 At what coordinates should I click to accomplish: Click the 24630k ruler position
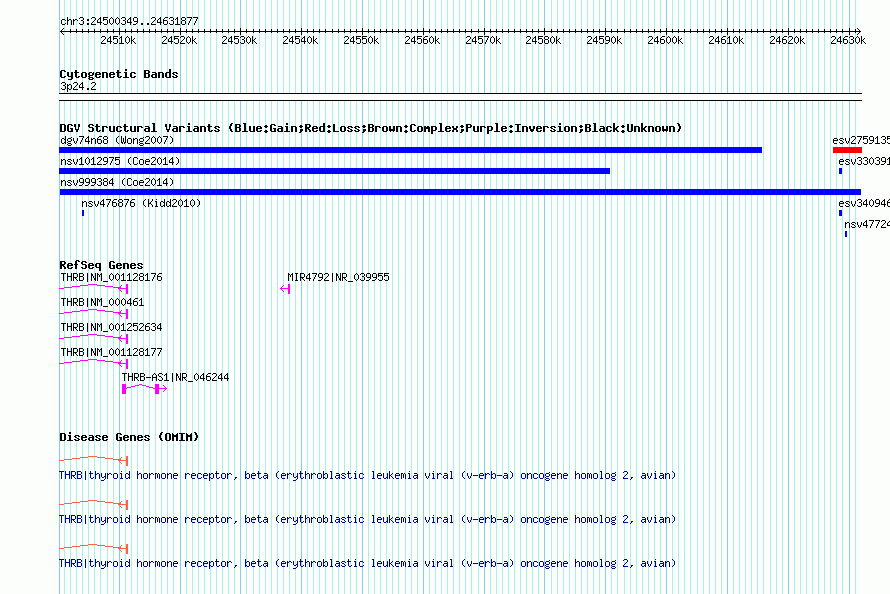pyautogui.click(x=848, y=40)
